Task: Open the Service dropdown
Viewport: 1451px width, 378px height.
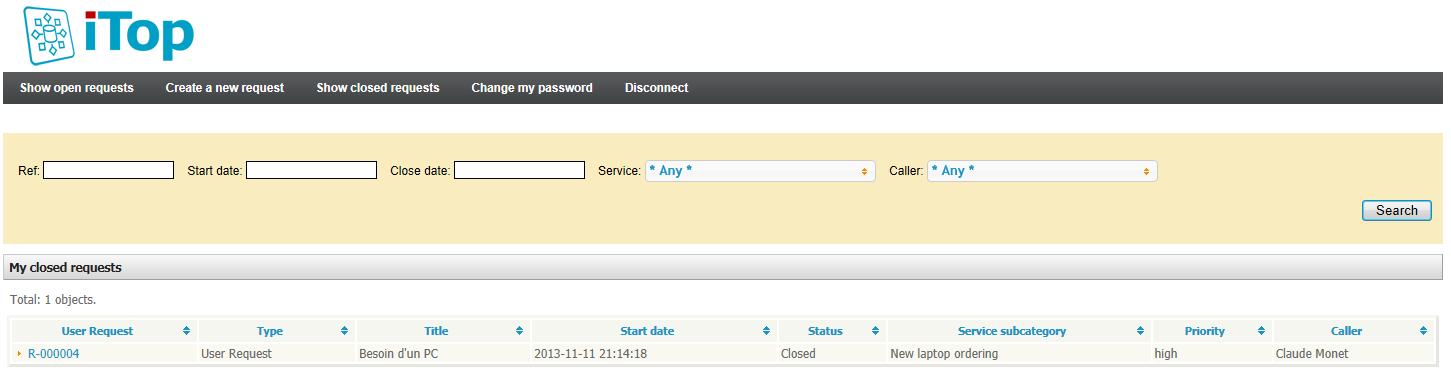Action: point(760,171)
